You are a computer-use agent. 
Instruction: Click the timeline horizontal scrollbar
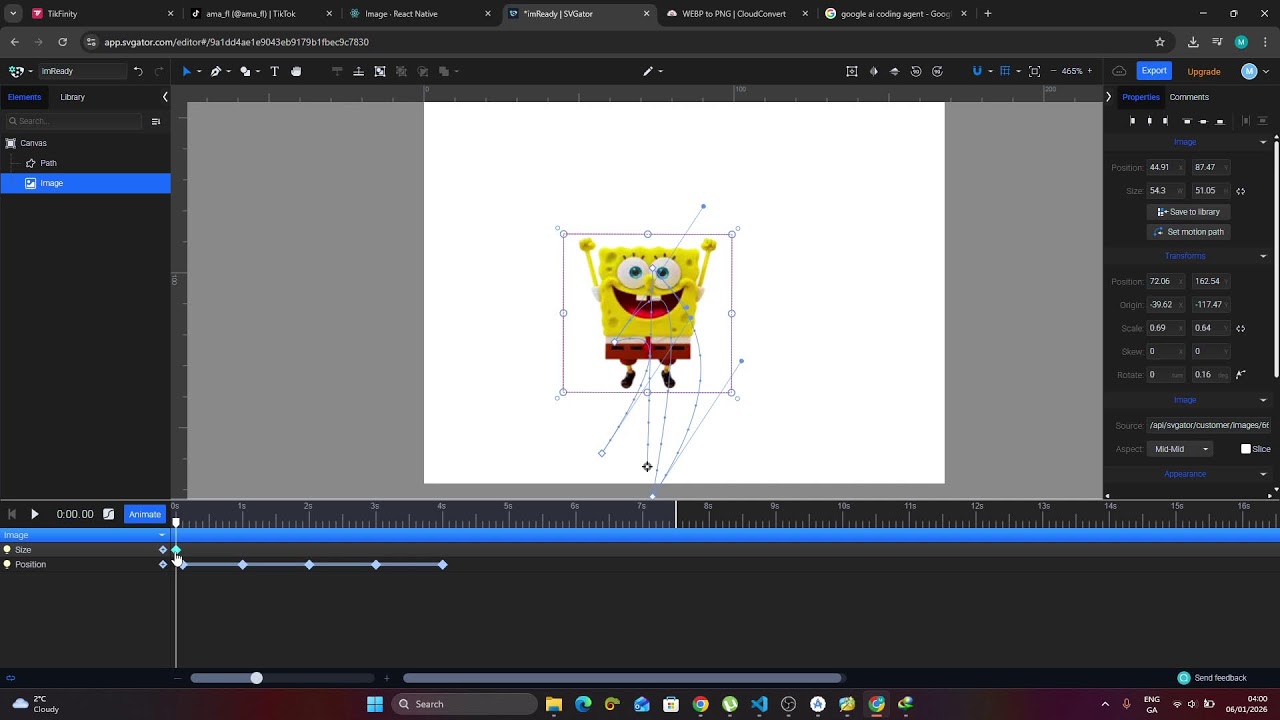(622, 678)
